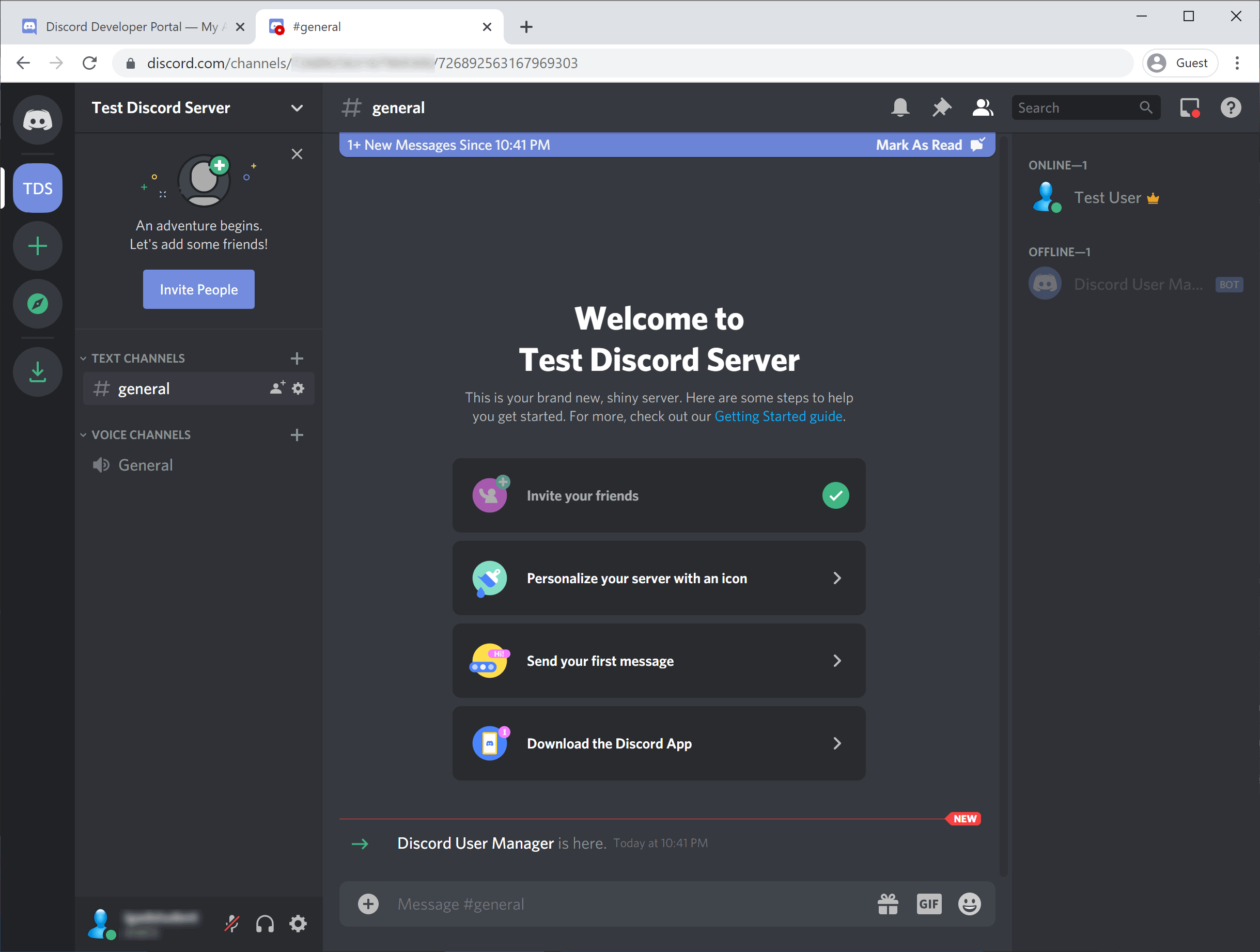Open the pinned messages icon
Viewport: 1260px width, 952px height.
(941, 107)
